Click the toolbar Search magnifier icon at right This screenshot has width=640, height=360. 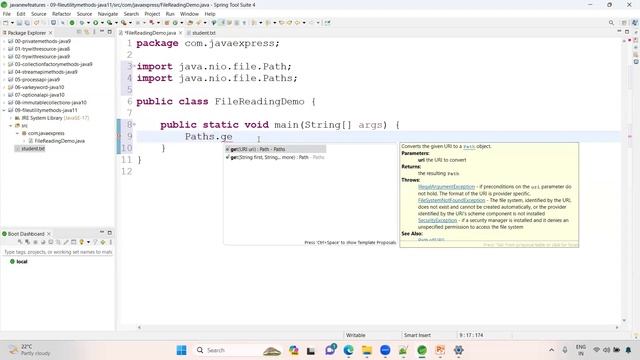point(611,23)
